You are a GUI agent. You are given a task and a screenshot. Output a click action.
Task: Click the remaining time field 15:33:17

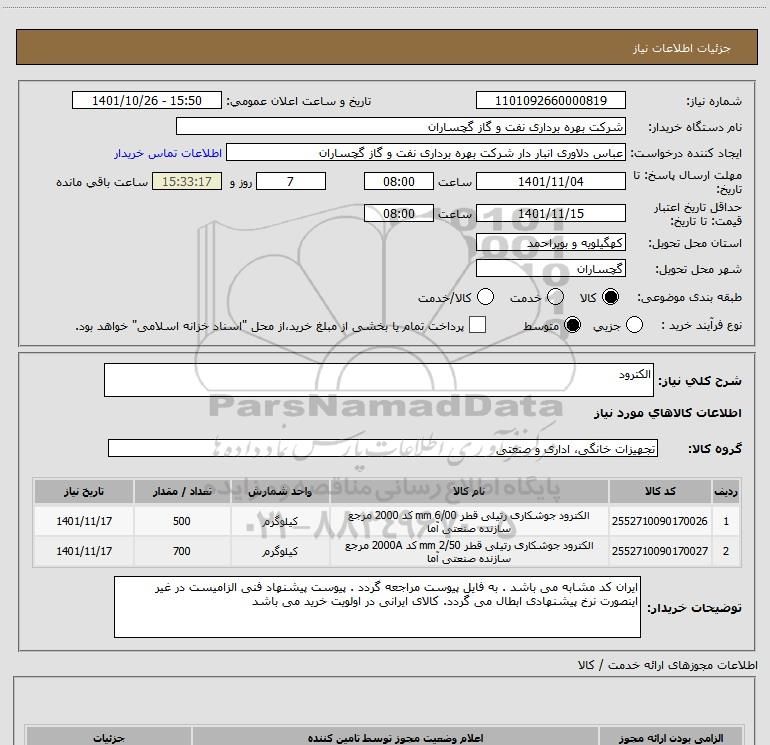[187, 182]
